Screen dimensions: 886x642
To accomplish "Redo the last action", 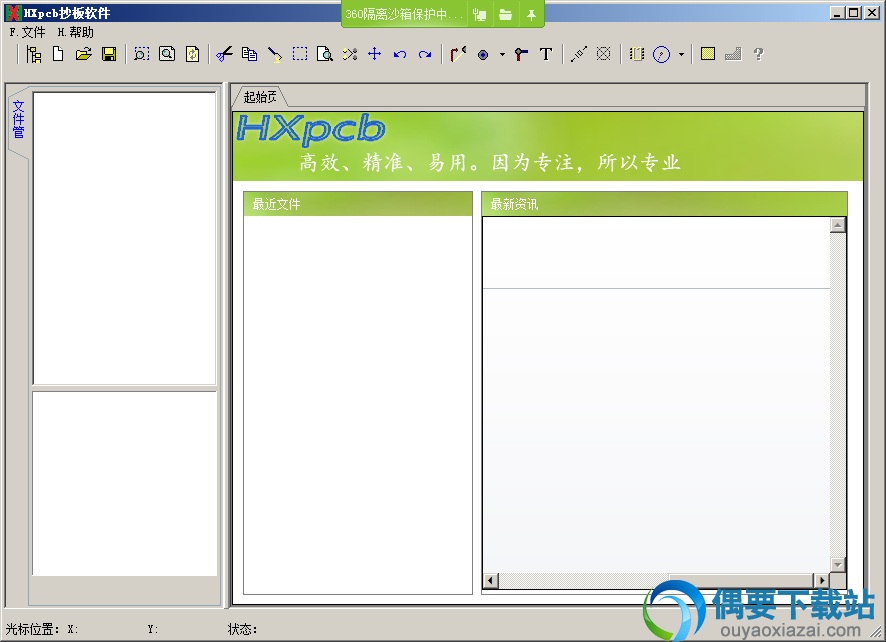I will (x=425, y=54).
